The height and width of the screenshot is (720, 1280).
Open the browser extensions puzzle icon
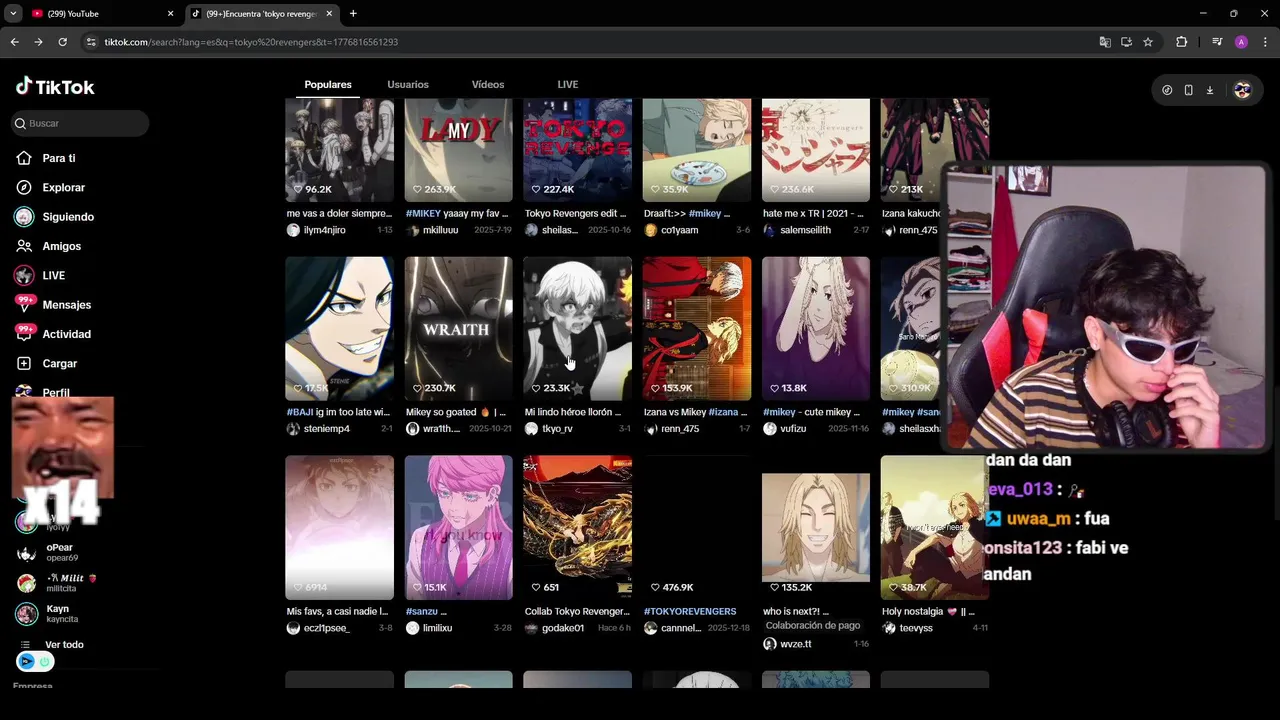(x=1182, y=42)
